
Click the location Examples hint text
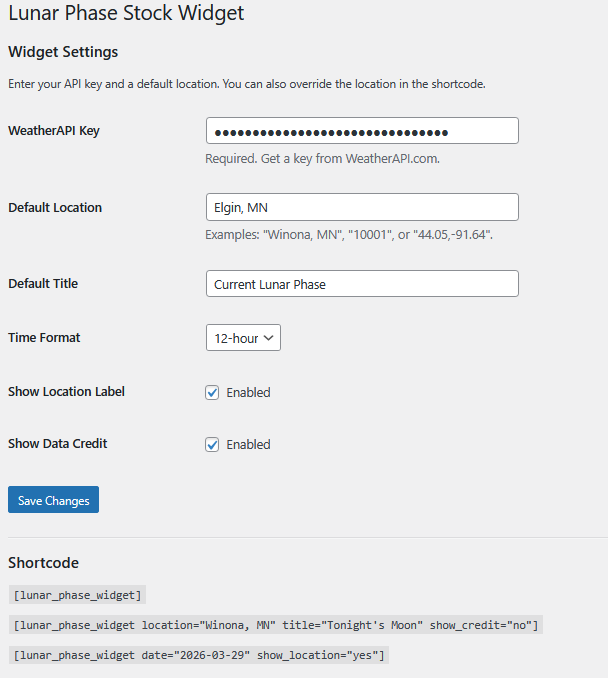(348, 234)
